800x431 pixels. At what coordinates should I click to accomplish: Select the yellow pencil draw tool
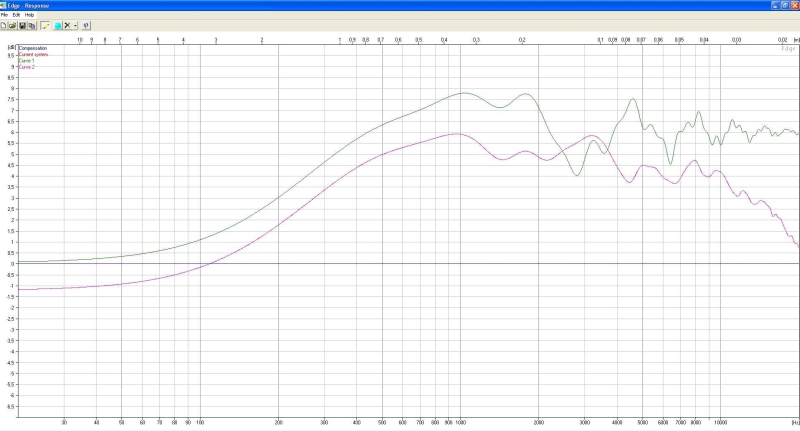point(45,25)
